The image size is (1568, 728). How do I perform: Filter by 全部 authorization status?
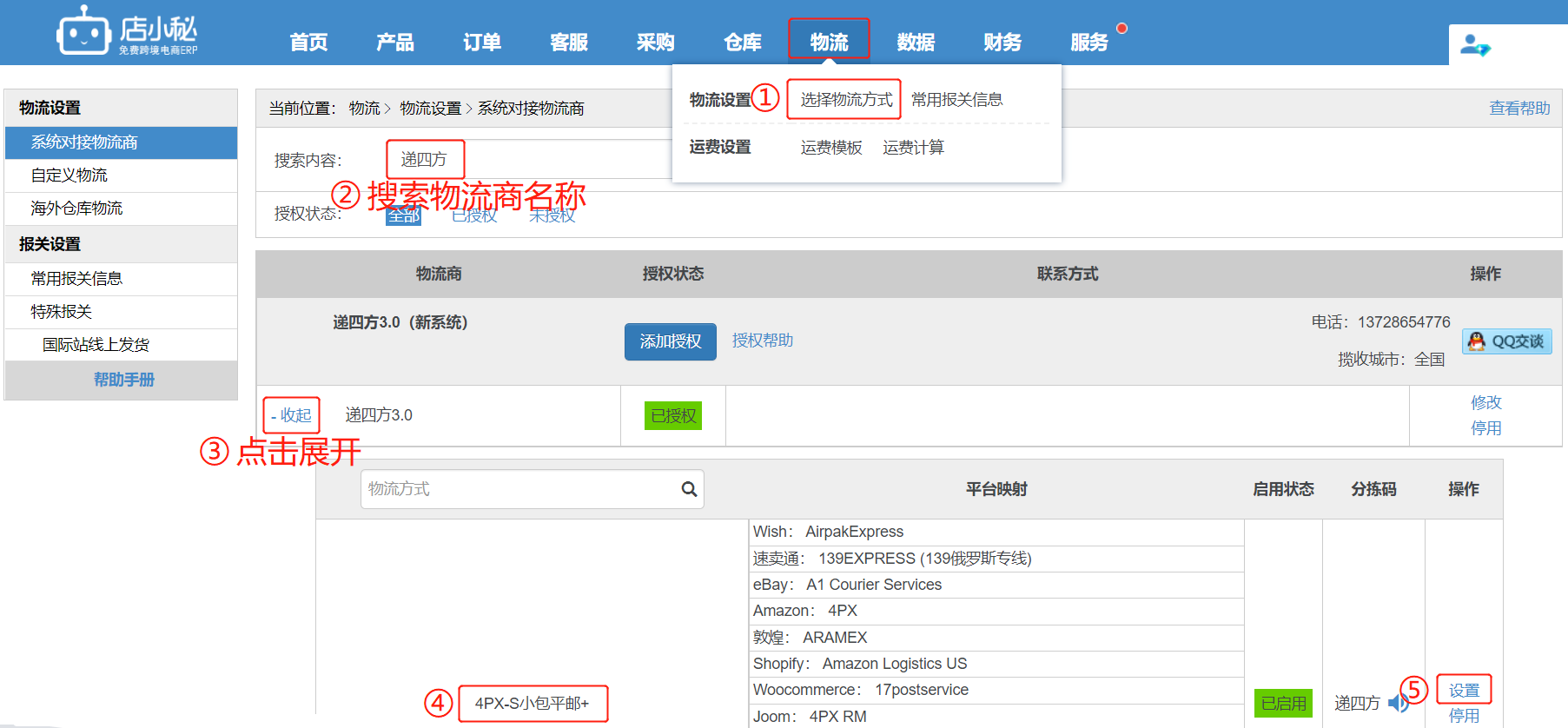pos(403,215)
